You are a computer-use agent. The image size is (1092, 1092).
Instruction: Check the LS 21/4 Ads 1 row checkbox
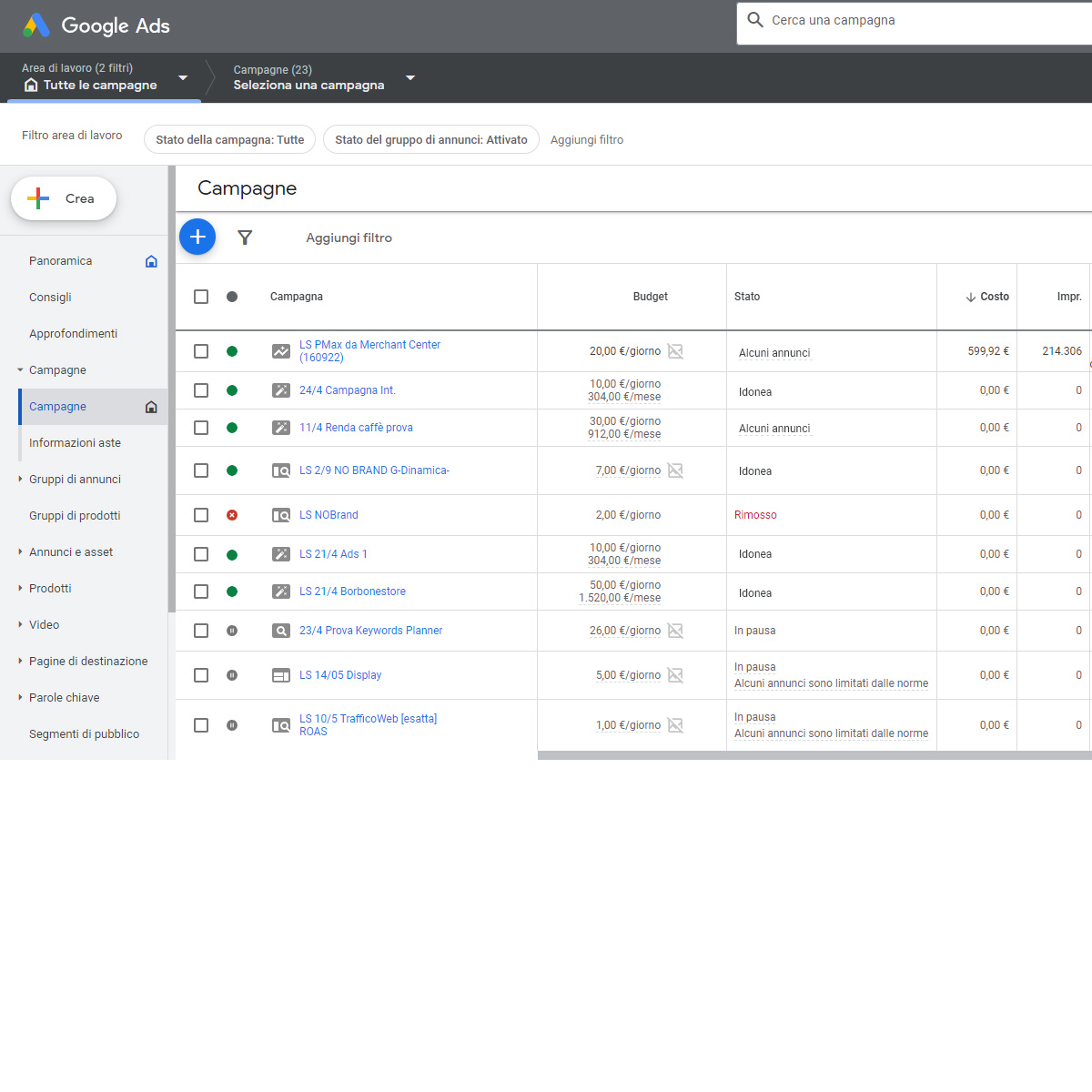click(201, 554)
